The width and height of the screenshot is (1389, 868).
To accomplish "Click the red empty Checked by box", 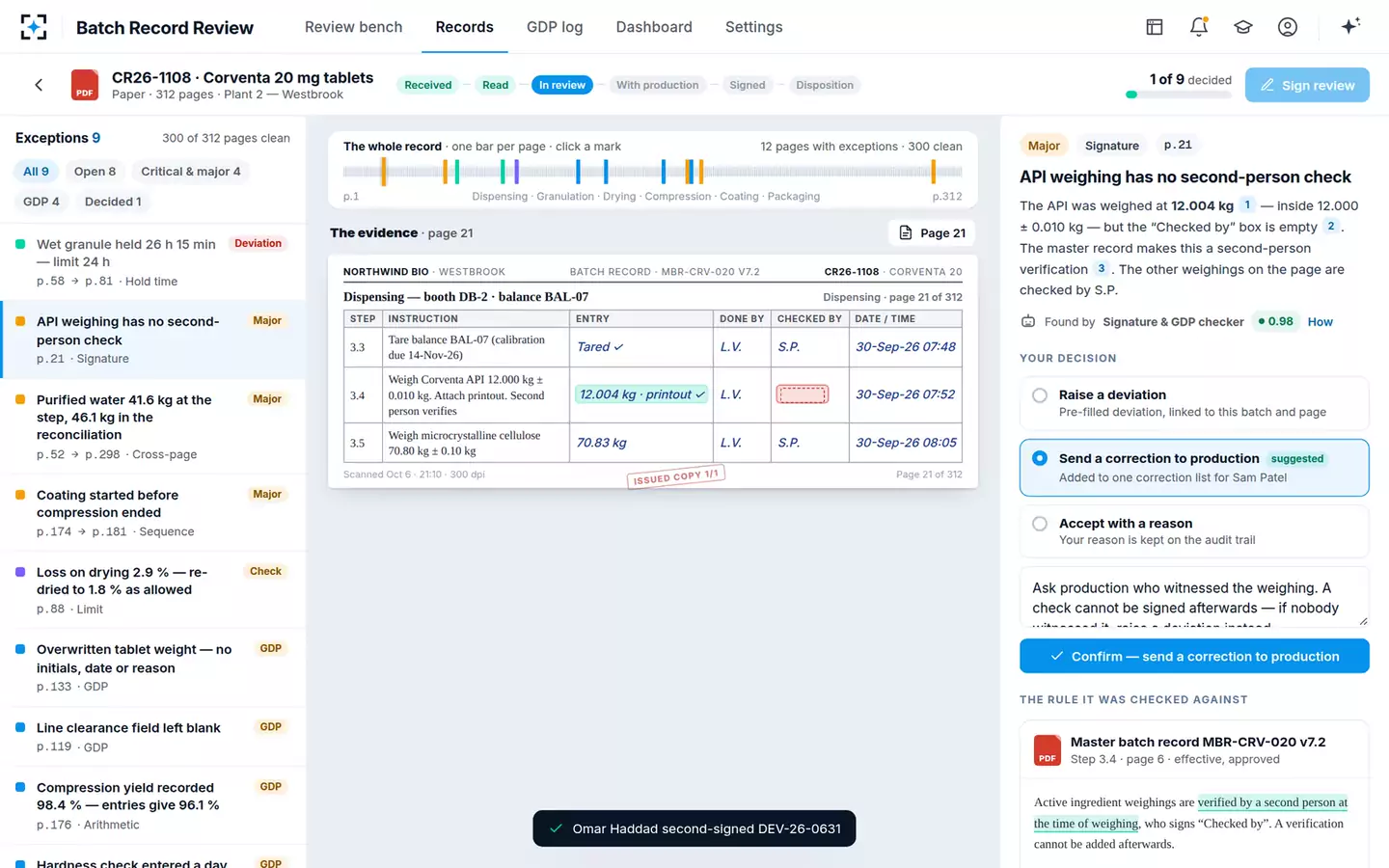I will (x=803, y=393).
